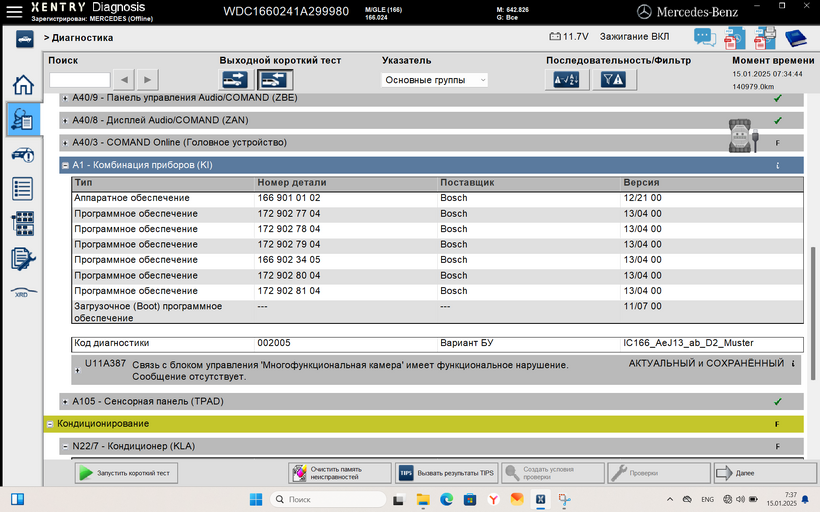Open Microsoft Edge from taskbar
Image resolution: width=820 pixels, height=512 pixels.
coord(446,499)
